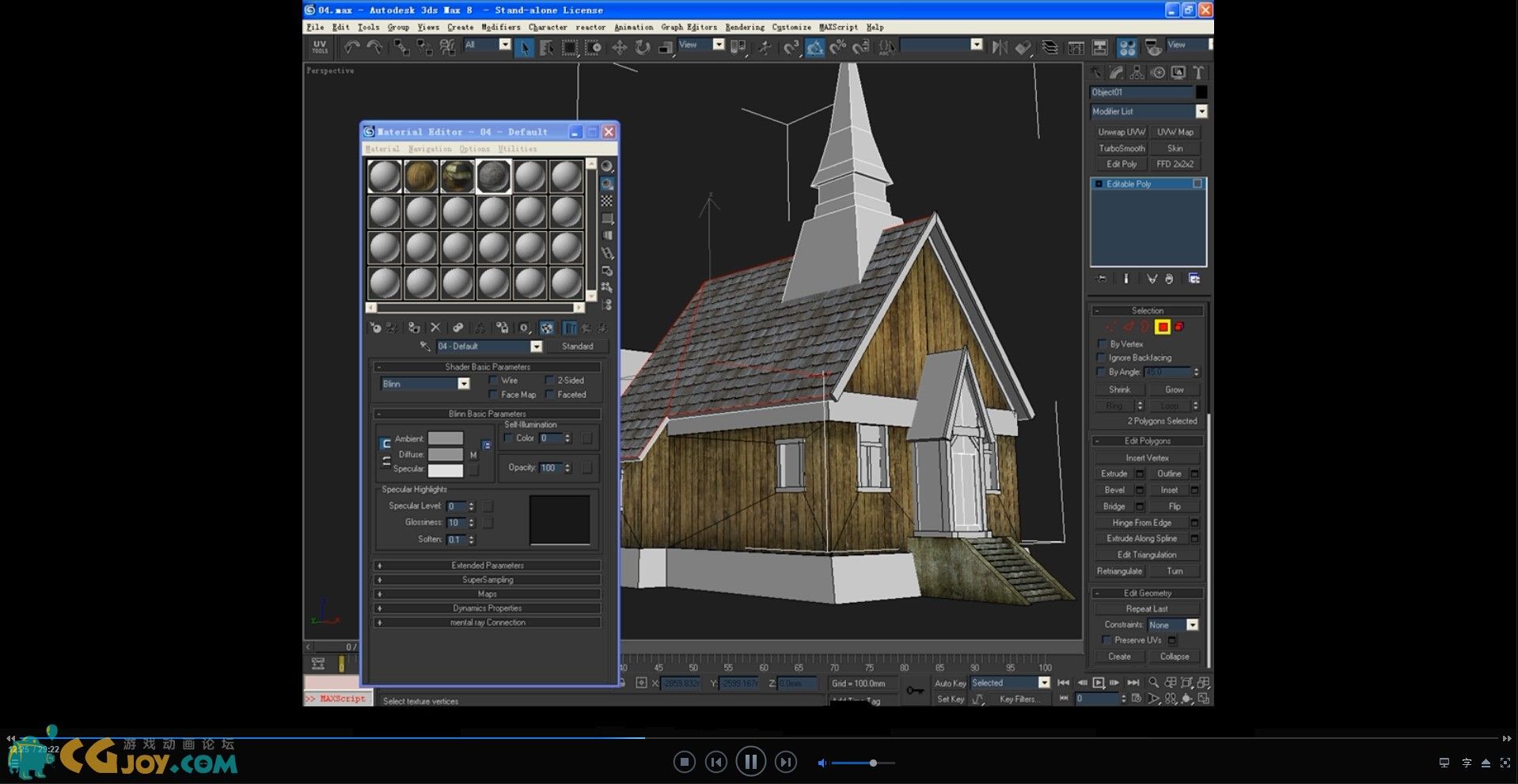Viewport: 1518px width, 784px height.
Task: Open the Layer Manager icon
Action: [1049, 47]
